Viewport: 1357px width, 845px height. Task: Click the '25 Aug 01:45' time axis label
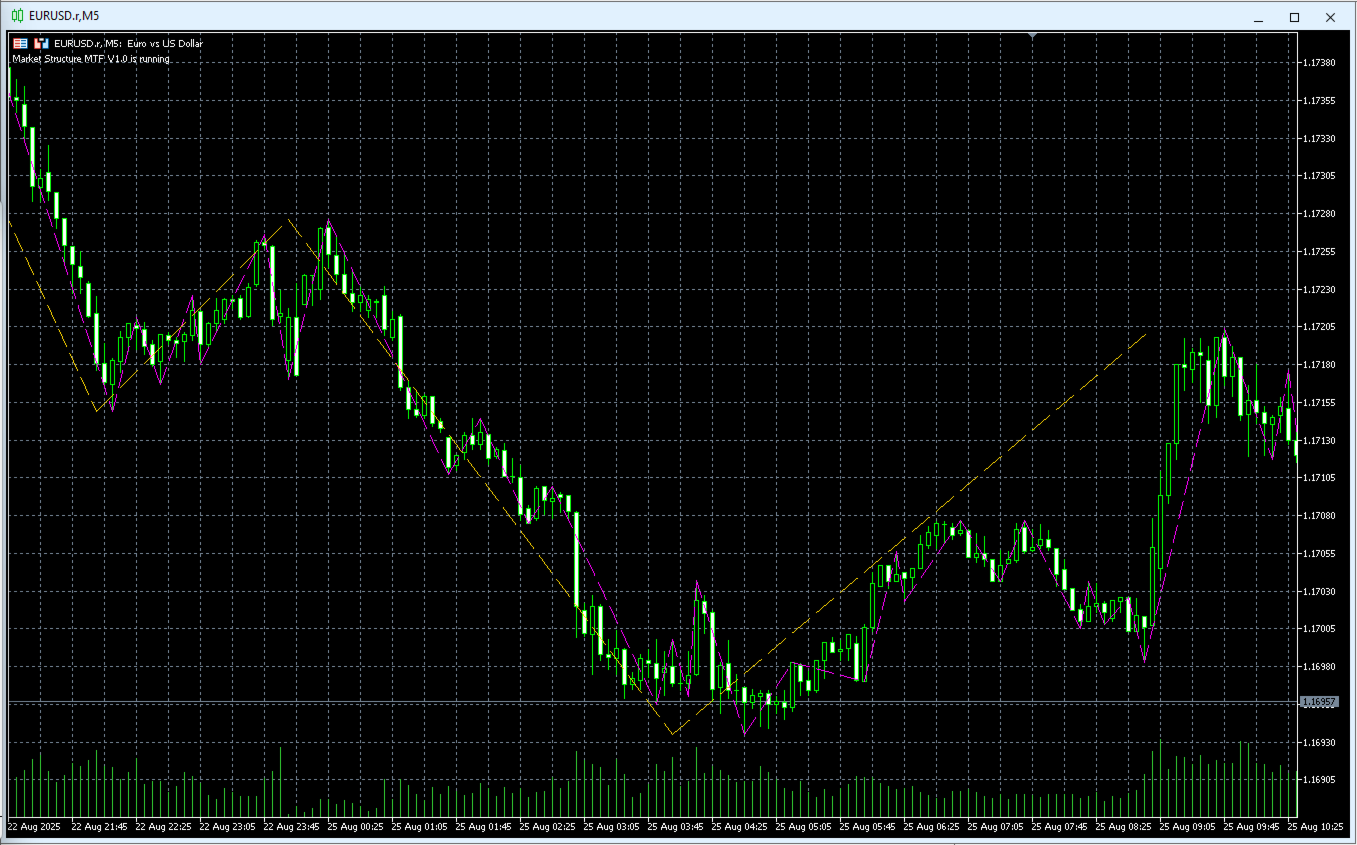tap(483, 827)
